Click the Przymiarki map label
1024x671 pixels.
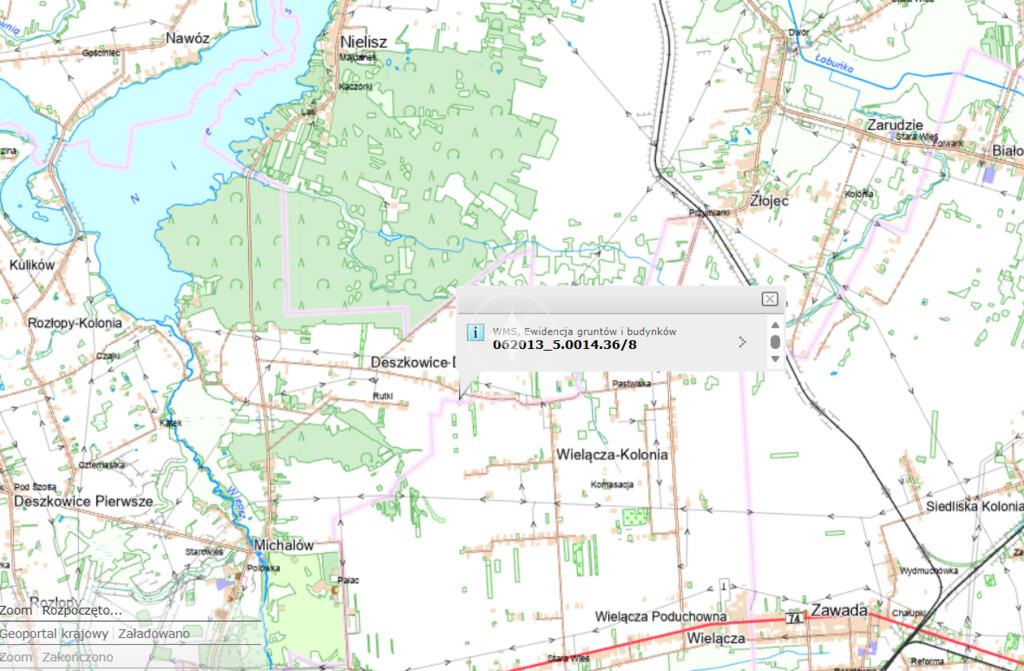709,213
